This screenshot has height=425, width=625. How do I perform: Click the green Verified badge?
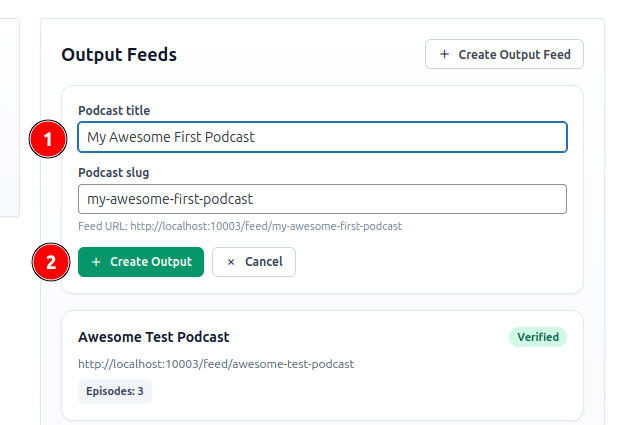click(x=537, y=337)
